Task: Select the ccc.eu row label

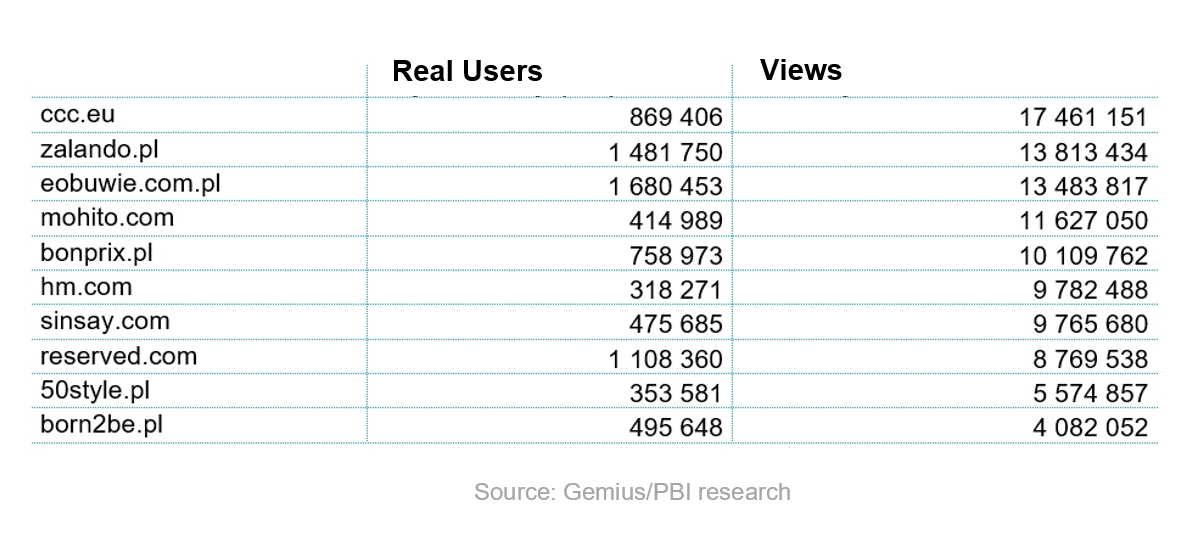Action: [x=78, y=114]
